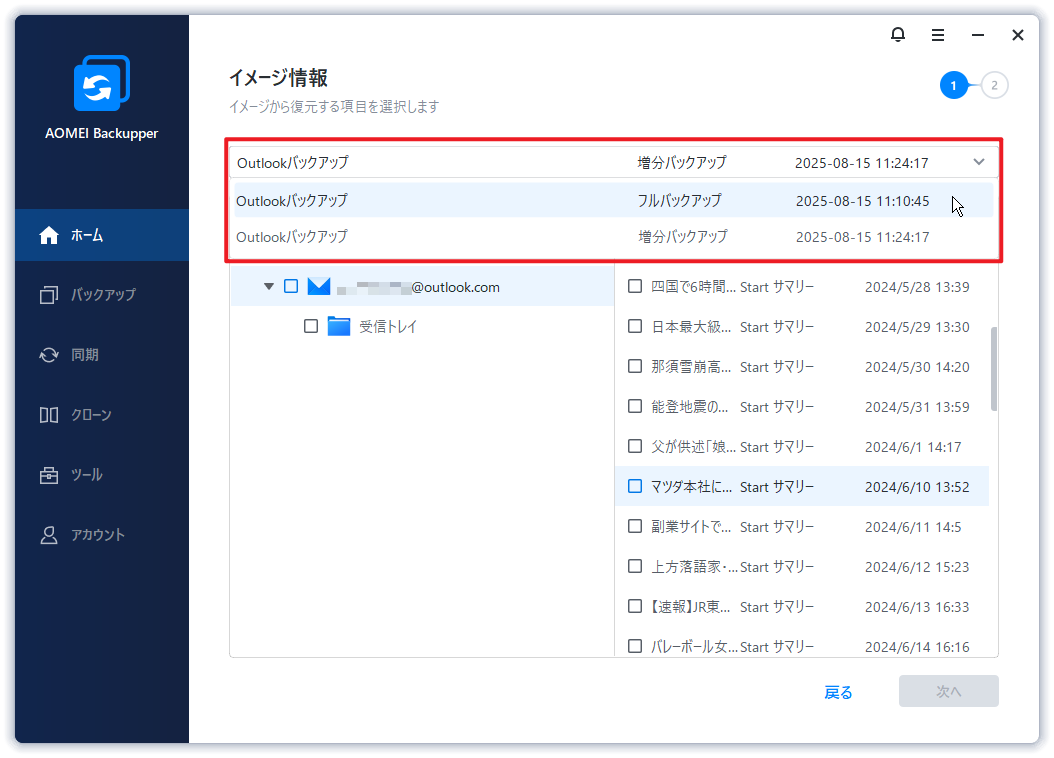Image resolution: width=1054 pixels, height=758 pixels.
Task: Check the 副業サイトで... email checkbox
Action: [x=635, y=526]
